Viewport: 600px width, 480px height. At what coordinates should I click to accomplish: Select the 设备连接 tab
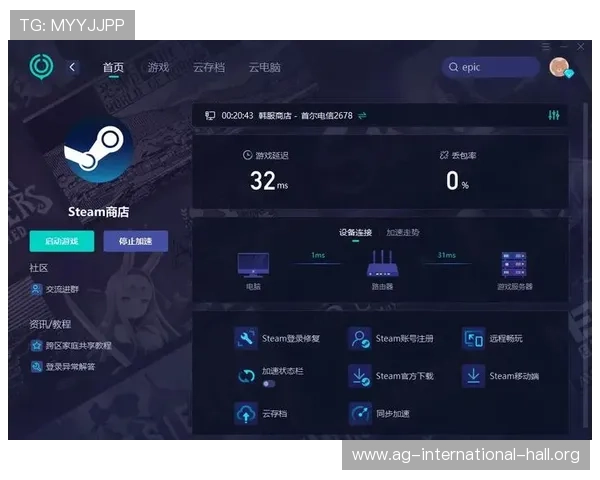click(355, 233)
